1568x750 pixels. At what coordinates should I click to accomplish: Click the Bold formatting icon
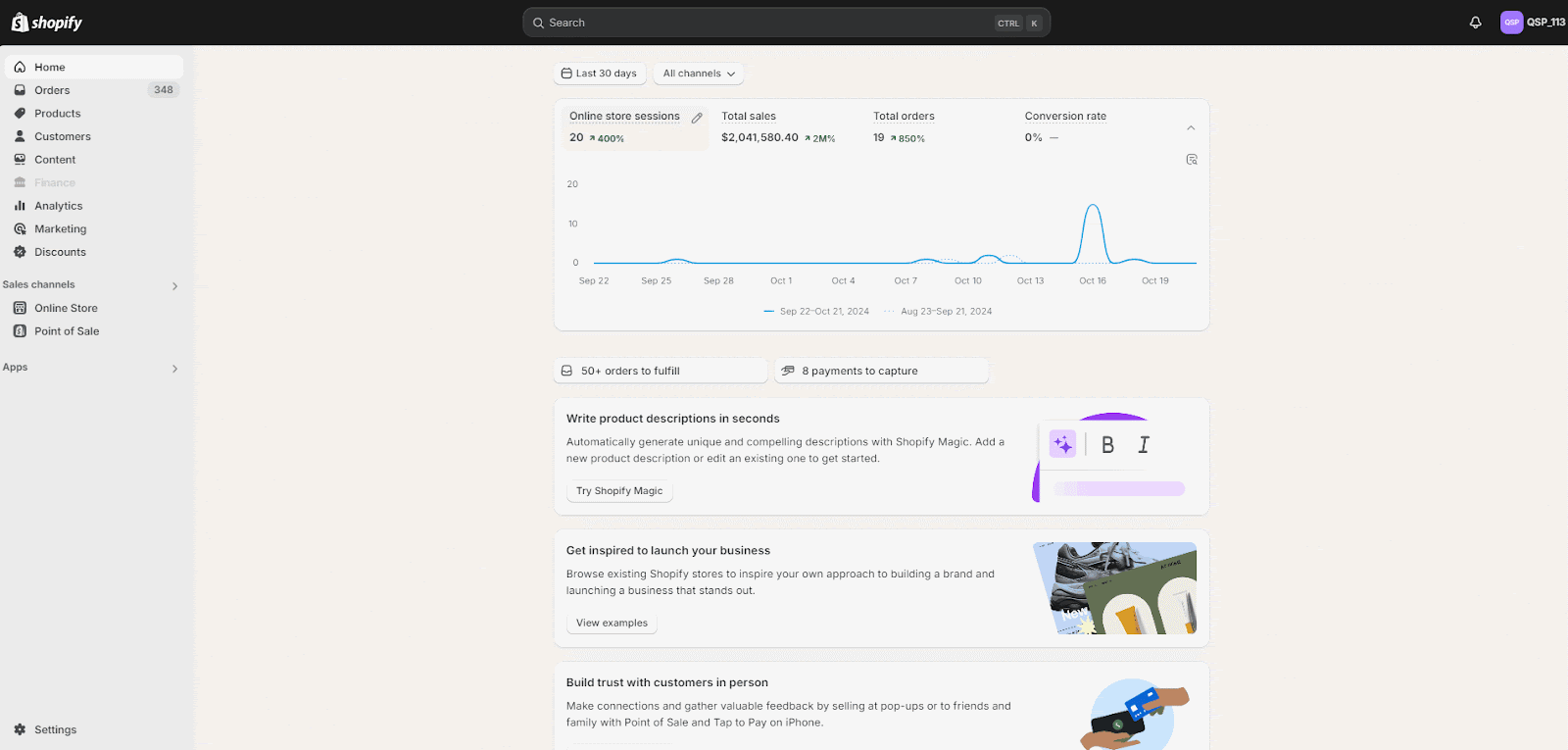(x=1107, y=445)
